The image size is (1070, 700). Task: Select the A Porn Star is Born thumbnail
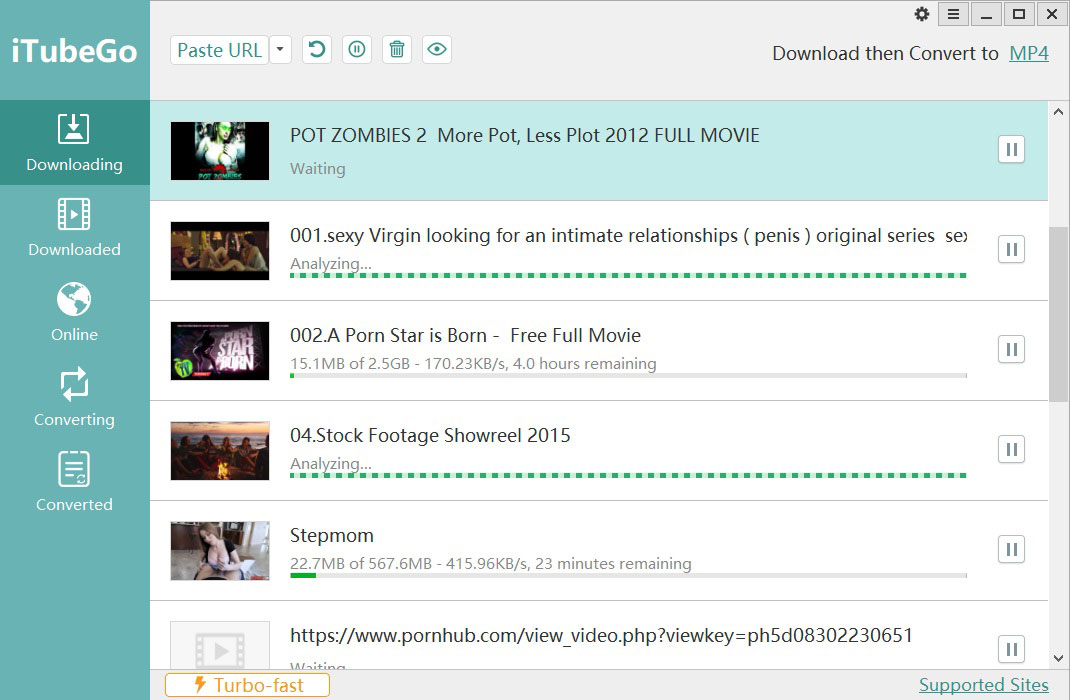tap(220, 351)
